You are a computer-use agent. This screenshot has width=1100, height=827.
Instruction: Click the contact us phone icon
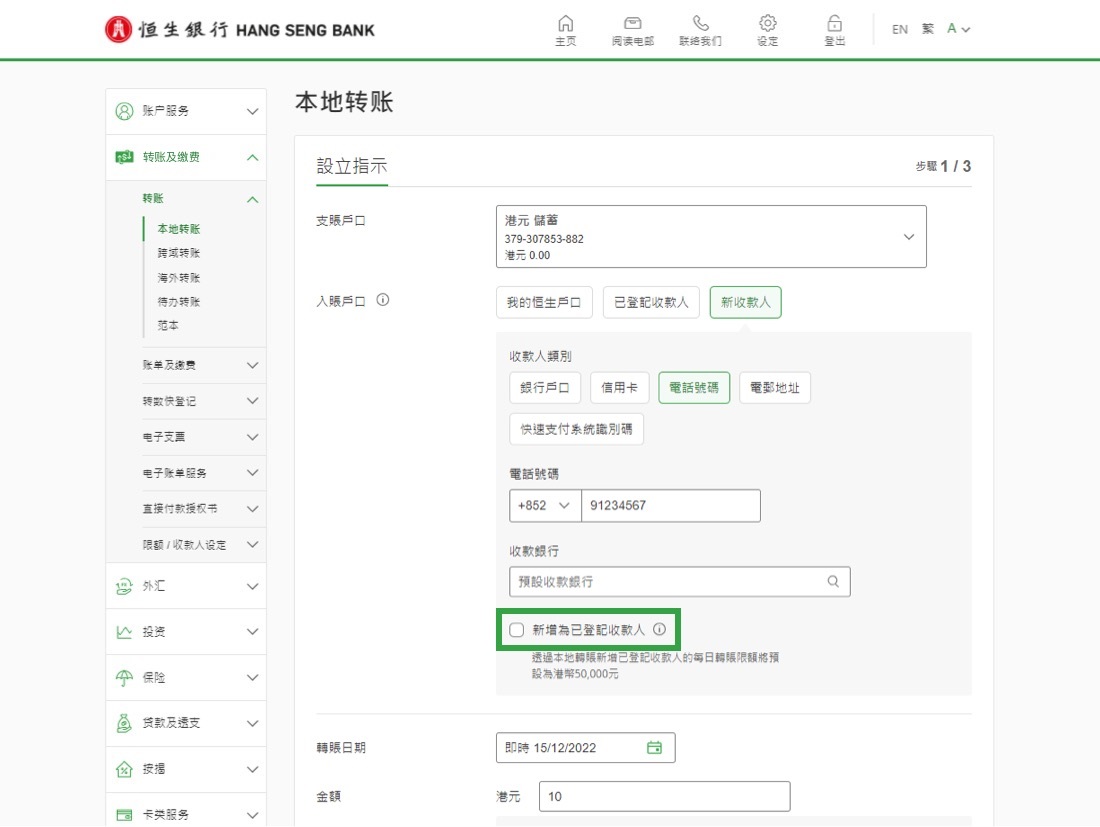pos(700,24)
